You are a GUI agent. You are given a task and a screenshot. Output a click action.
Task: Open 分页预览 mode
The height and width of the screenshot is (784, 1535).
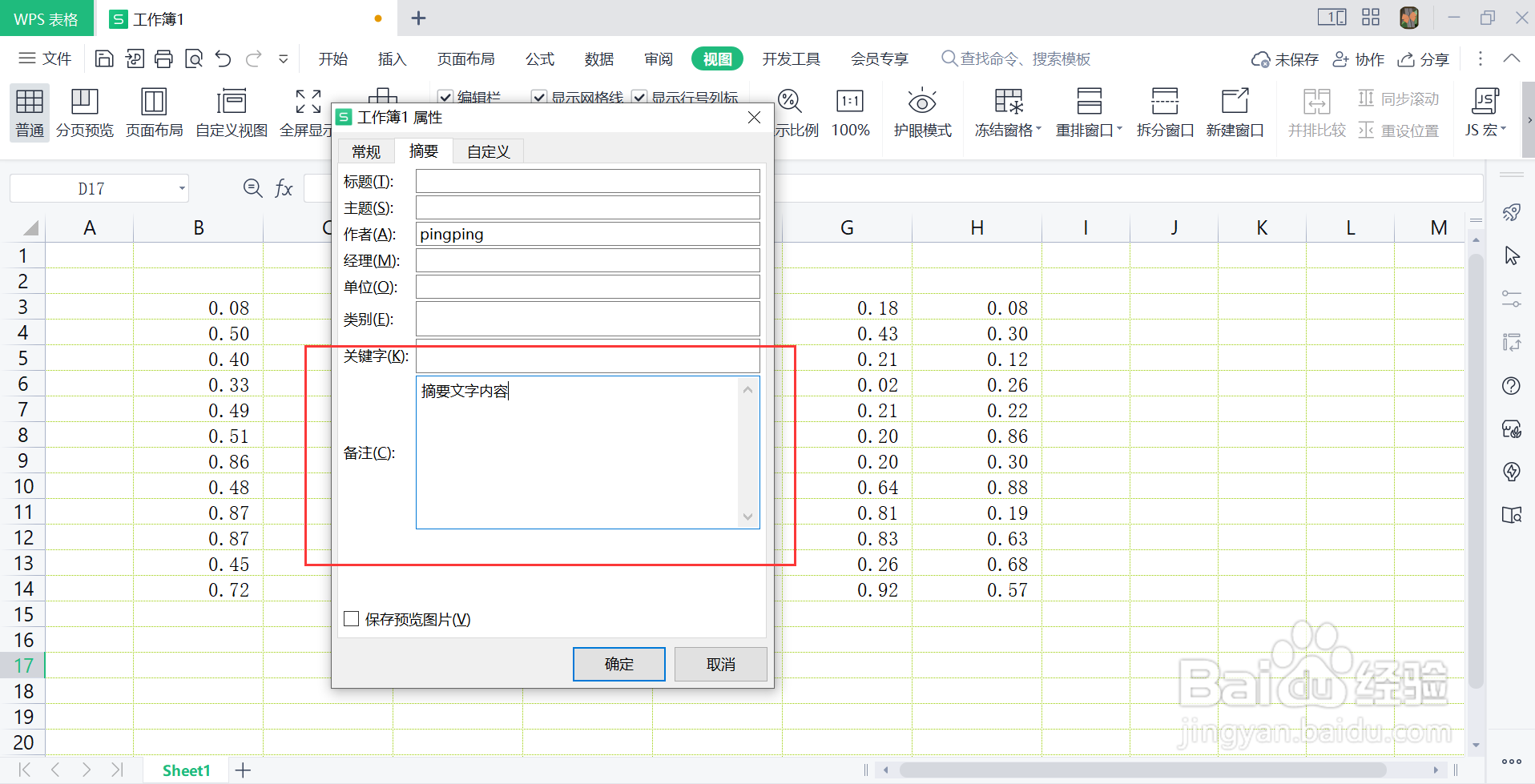(x=85, y=112)
